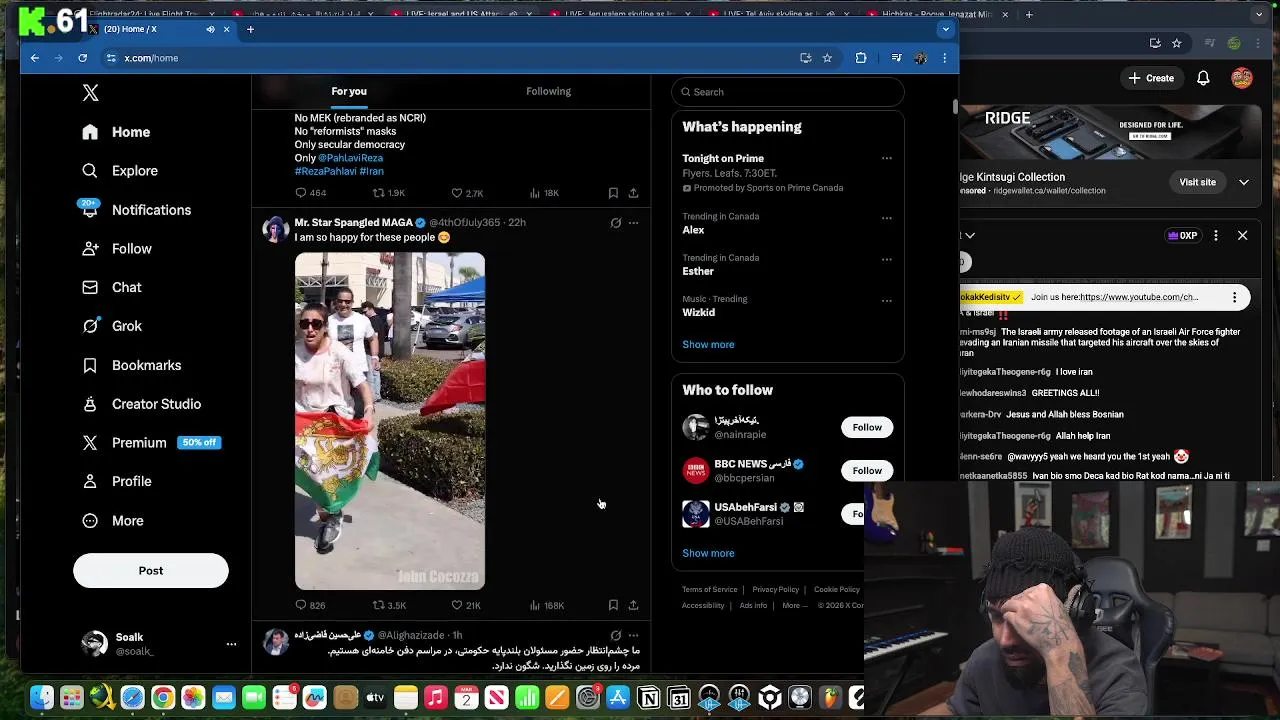
Task: Open Premium with 50% off badge
Action: [x=150, y=443]
